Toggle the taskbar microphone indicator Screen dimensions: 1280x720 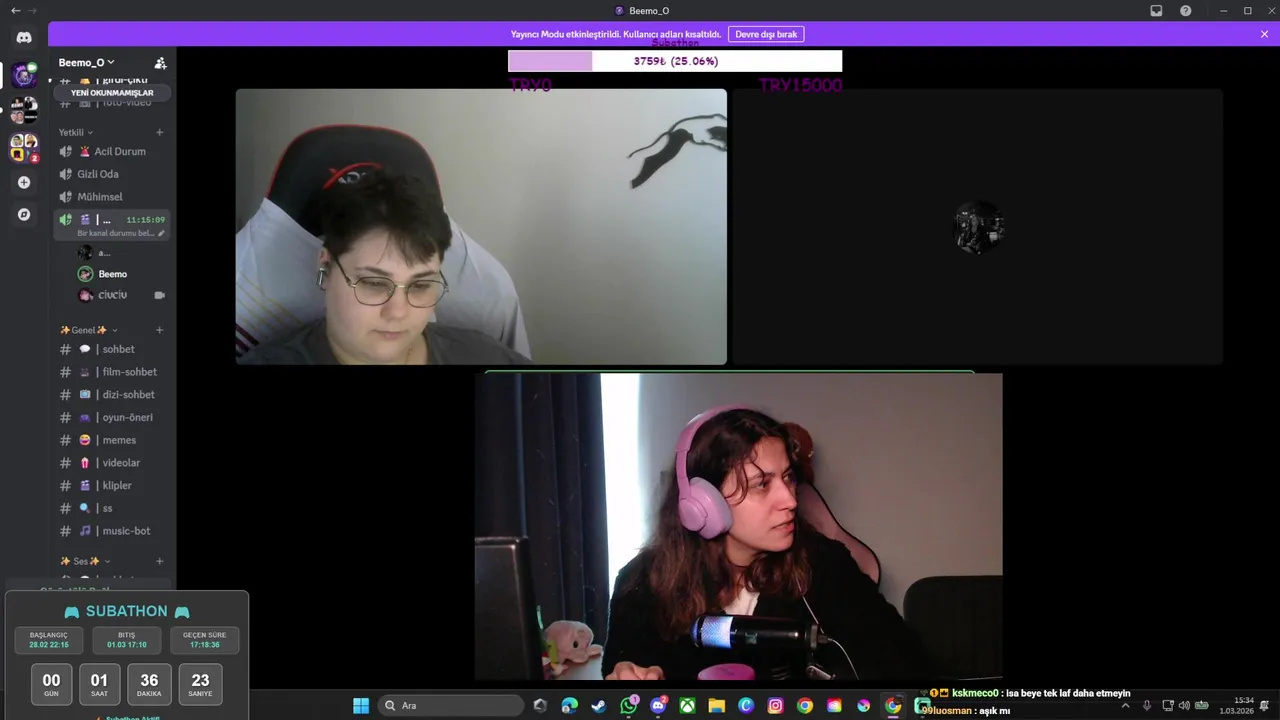[x=1147, y=705]
